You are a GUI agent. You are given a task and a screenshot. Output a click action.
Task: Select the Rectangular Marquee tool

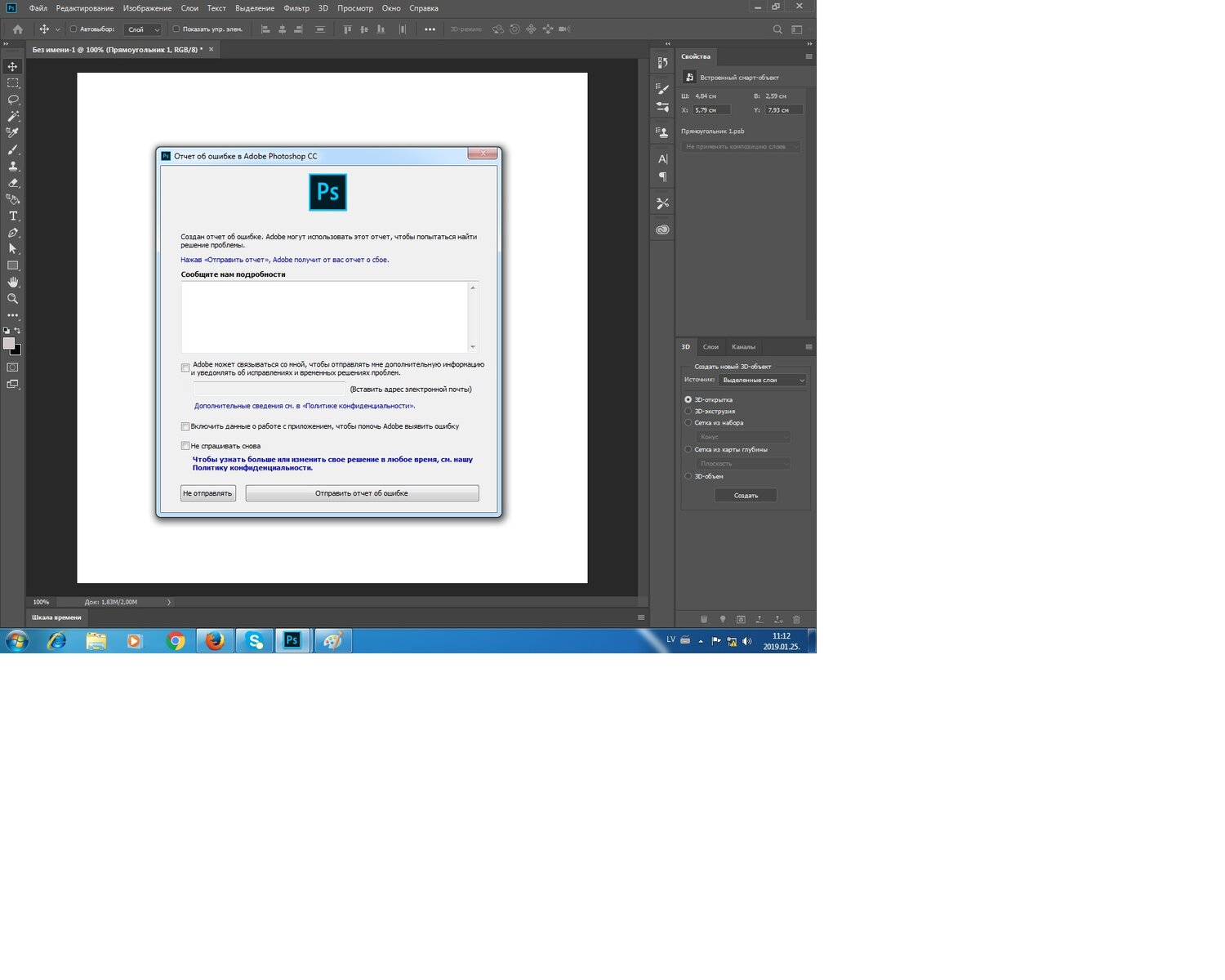point(12,83)
